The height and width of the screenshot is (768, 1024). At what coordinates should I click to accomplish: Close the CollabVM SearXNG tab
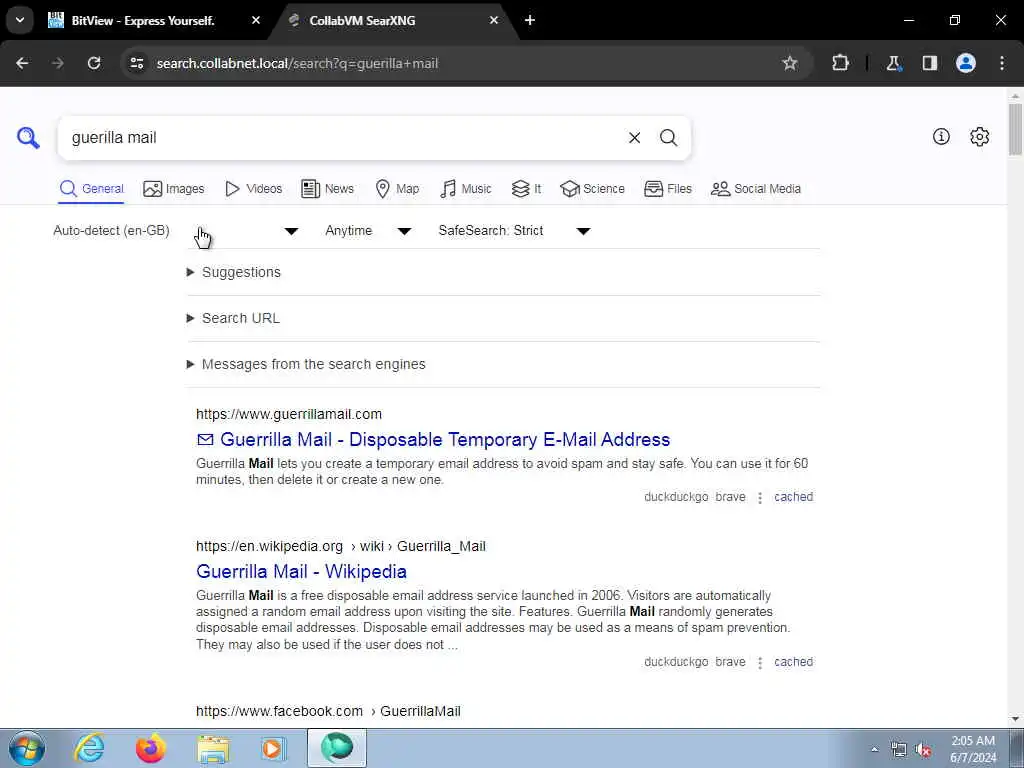click(494, 20)
